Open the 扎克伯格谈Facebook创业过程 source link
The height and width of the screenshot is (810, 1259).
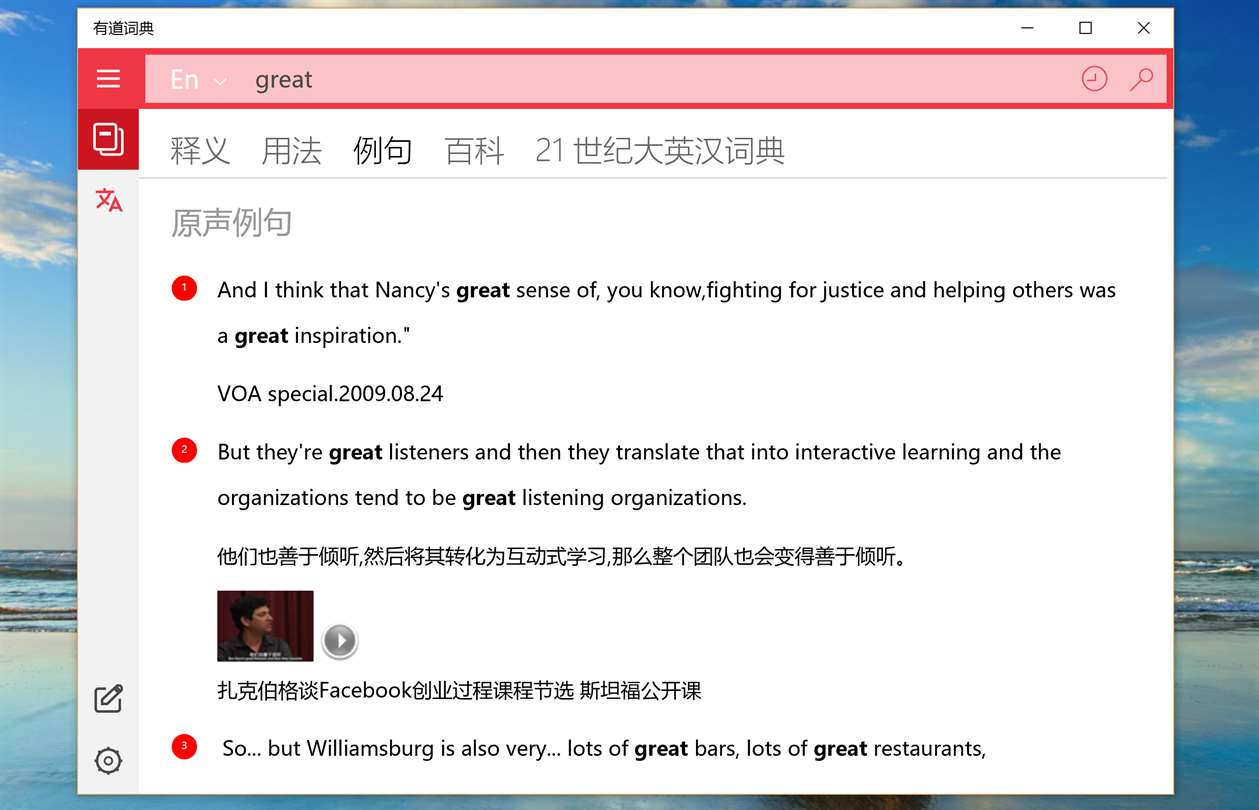(459, 690)
